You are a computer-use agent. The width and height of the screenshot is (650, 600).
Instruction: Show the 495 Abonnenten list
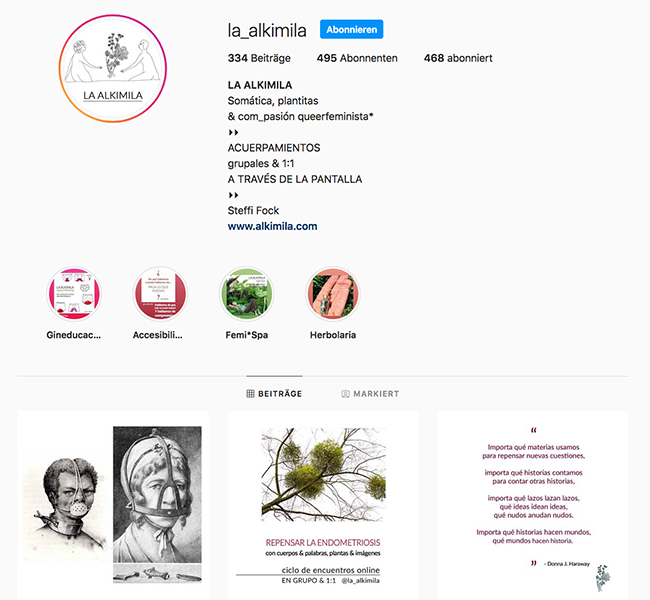tap(357, 58)
